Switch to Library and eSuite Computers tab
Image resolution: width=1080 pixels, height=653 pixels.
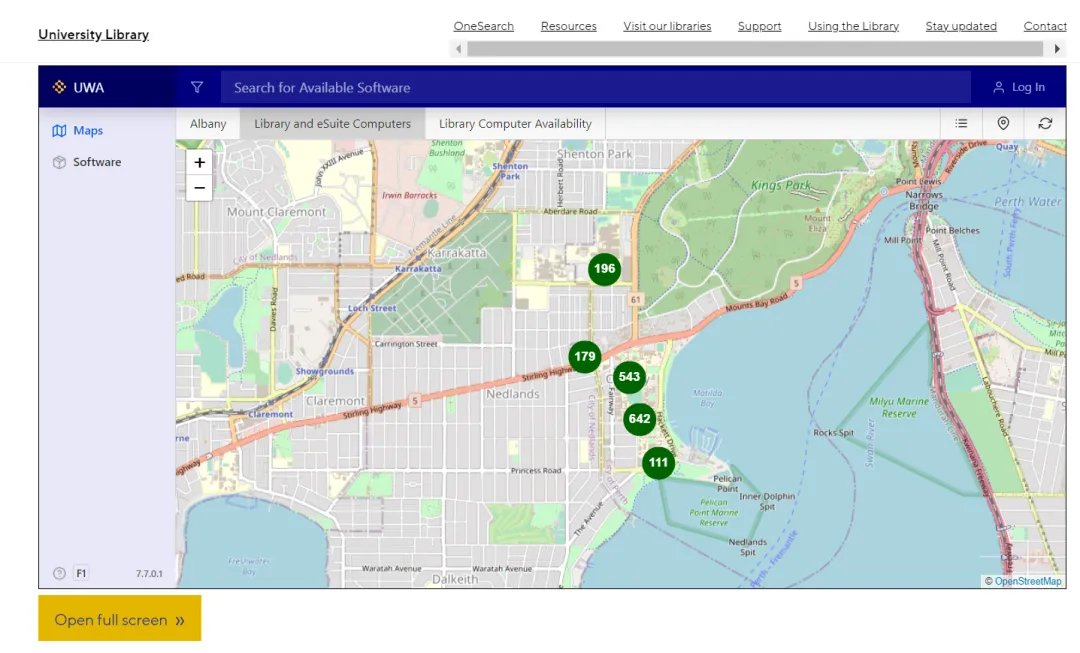click(x=332, y=124)
